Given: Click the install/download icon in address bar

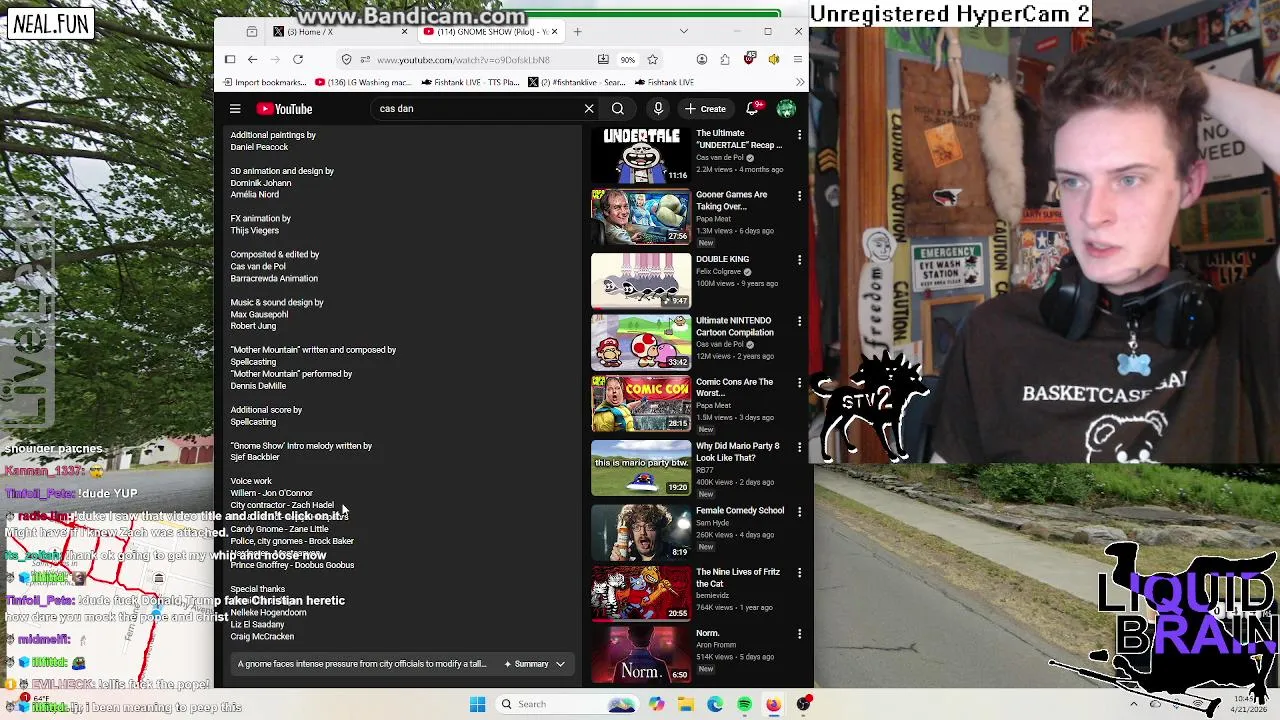Looking at the screenshot, I should click(x=603, y=60).
